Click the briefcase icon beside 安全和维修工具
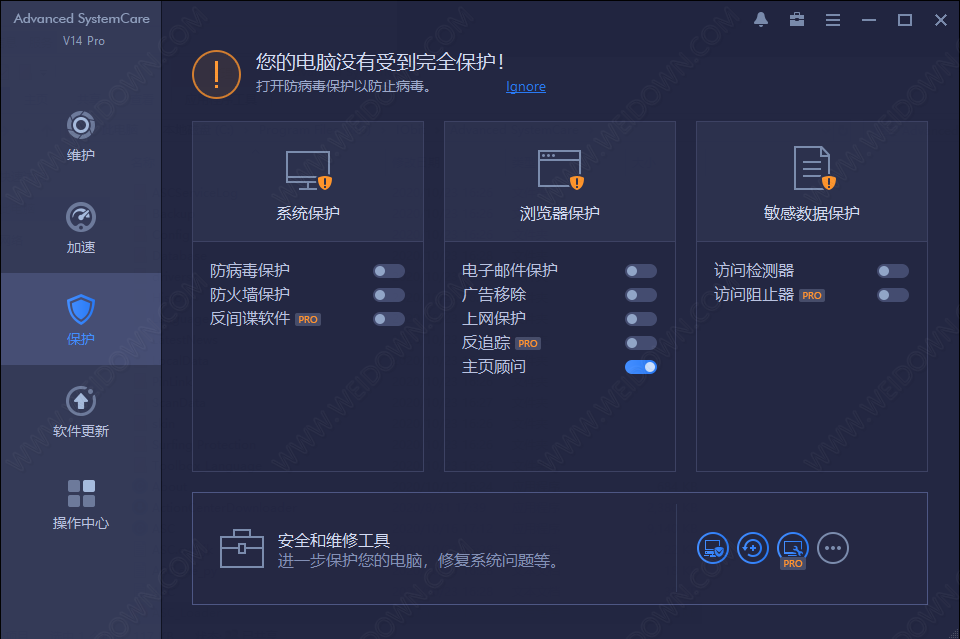The width and height of the screenshot is (960, 639). point(242,548)
